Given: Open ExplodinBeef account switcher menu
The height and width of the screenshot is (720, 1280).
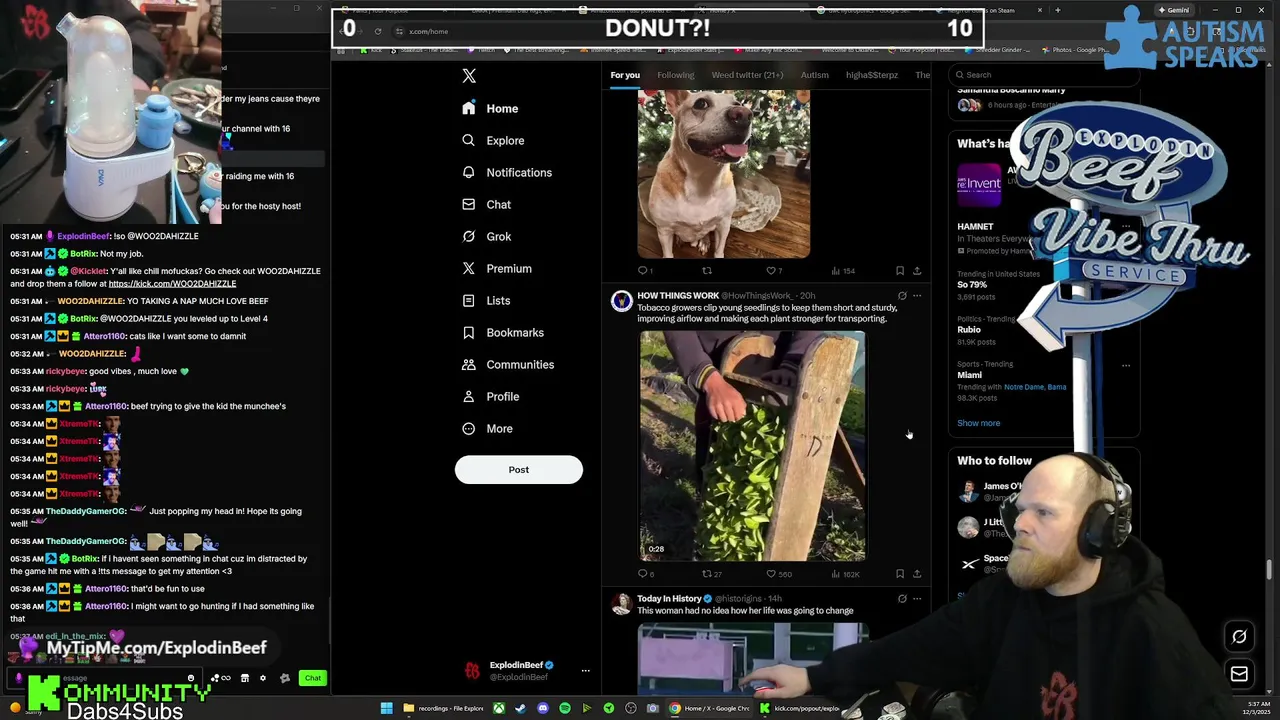Looking at the screenshot, I should (526, 671).
